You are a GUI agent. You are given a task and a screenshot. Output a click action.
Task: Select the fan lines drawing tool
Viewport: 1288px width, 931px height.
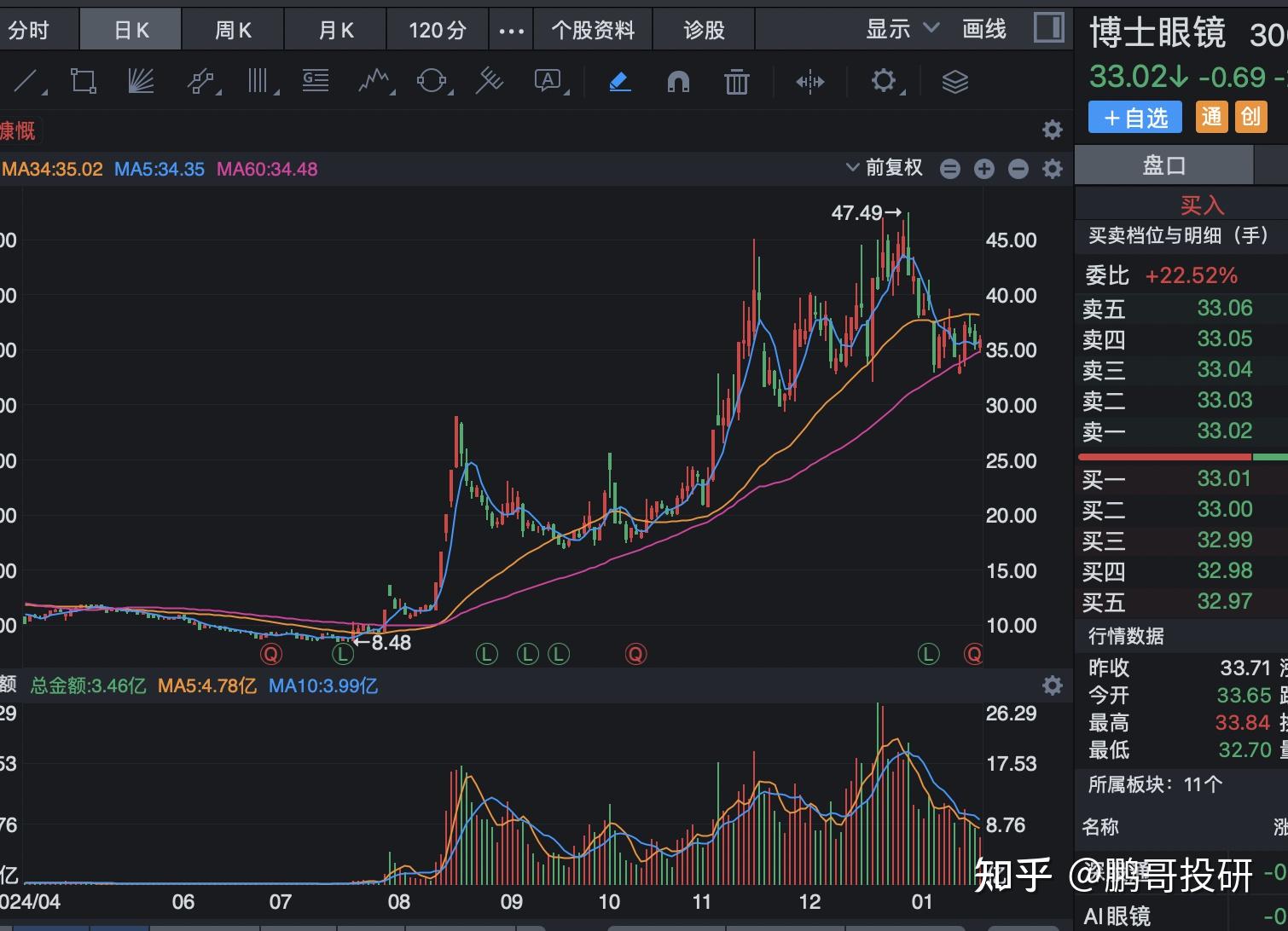tap(141, 82)
